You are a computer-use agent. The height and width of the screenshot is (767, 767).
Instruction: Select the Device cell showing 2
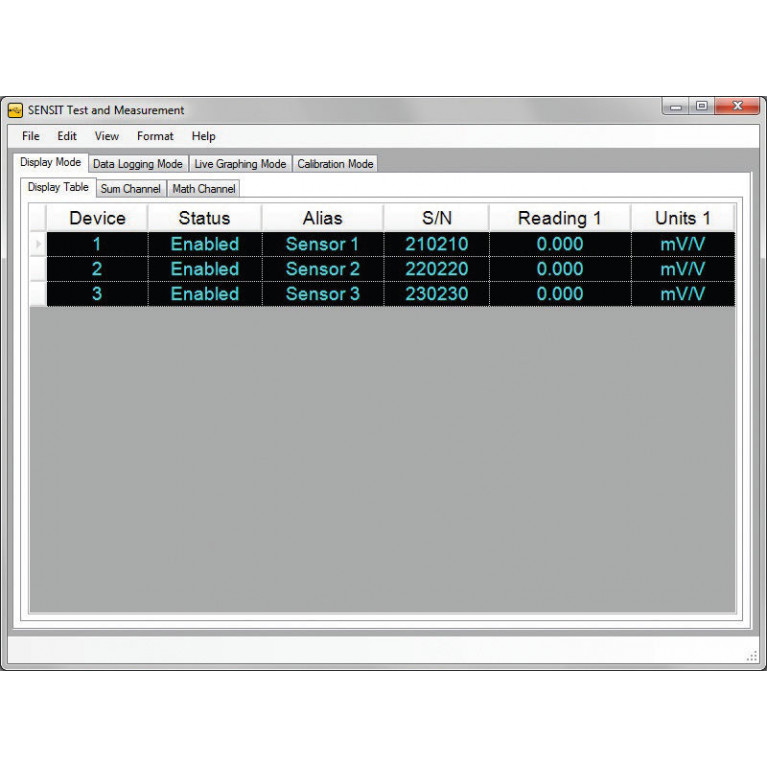[x=97, y=269]
